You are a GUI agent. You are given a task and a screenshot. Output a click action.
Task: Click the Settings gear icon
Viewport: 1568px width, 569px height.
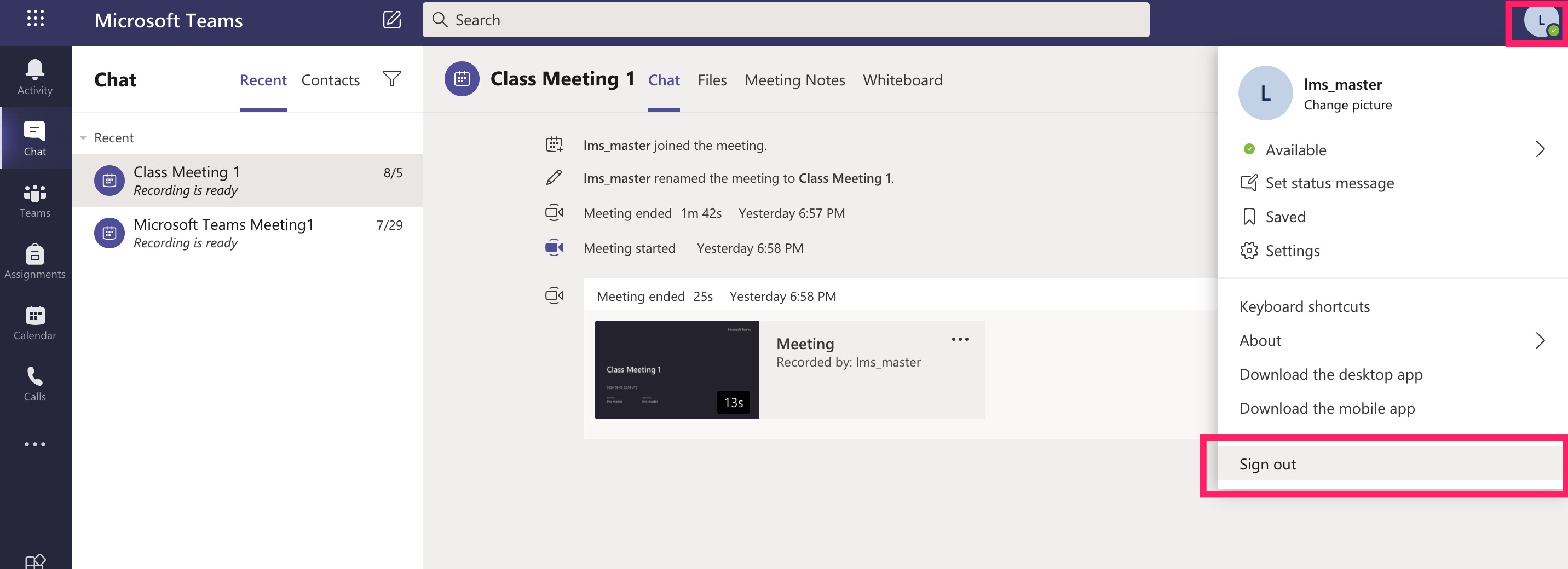click(x=1248, y=250)
